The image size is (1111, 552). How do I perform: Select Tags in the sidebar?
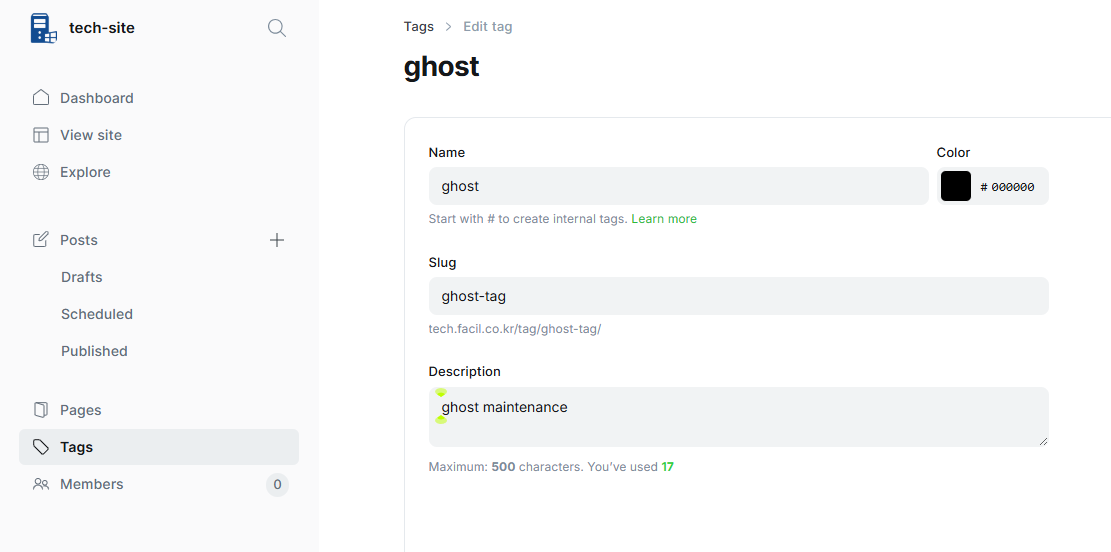click(x=77, y=447)
